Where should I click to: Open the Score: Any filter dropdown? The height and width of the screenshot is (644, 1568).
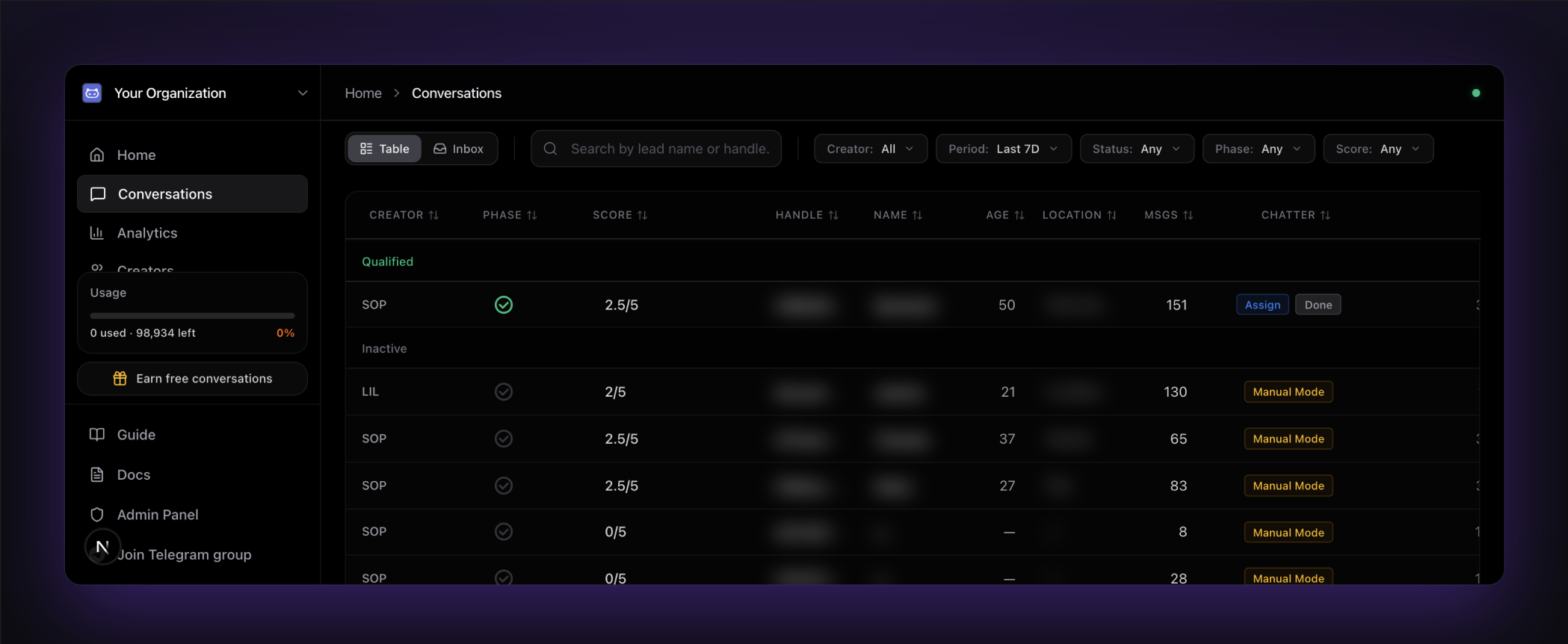(x=1378, y=149)
